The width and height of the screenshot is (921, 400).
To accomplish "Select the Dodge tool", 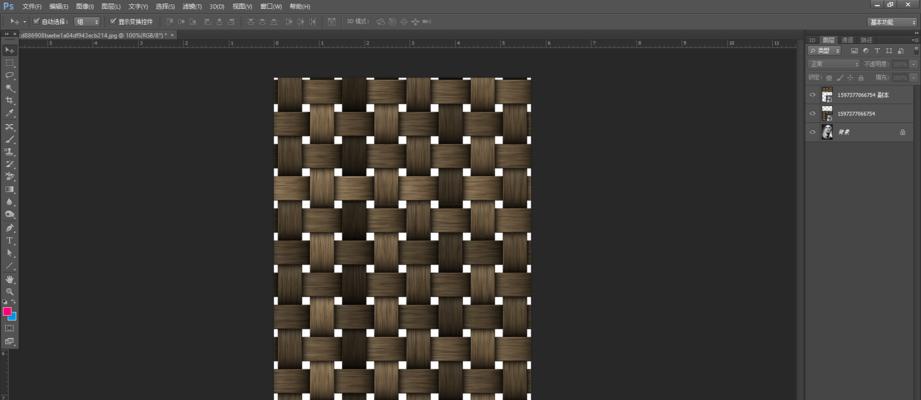I will point(10,214).
